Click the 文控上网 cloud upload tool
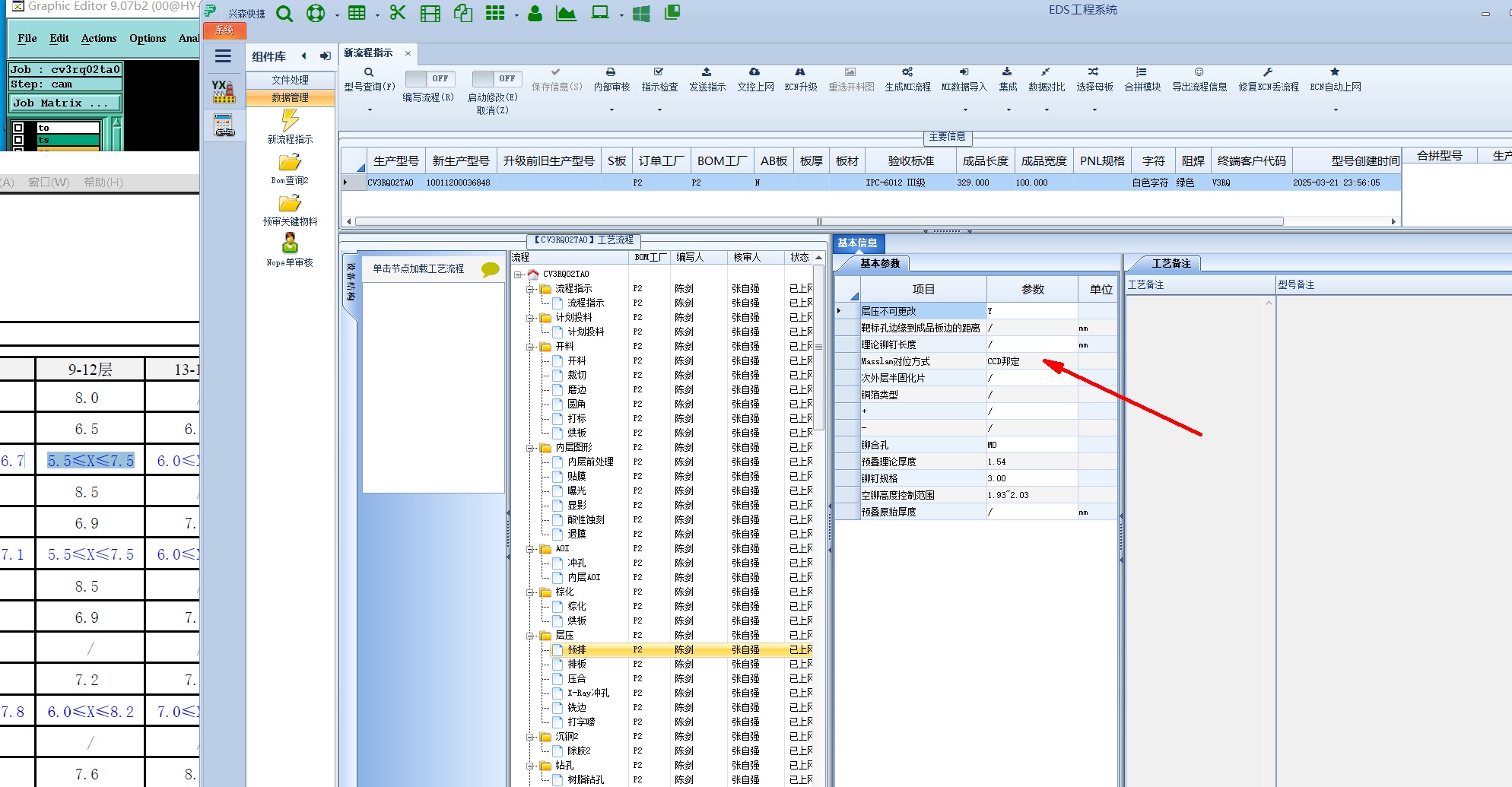Image resolution: width=1512 pixels, height=787 pixels. coord(755,79)
